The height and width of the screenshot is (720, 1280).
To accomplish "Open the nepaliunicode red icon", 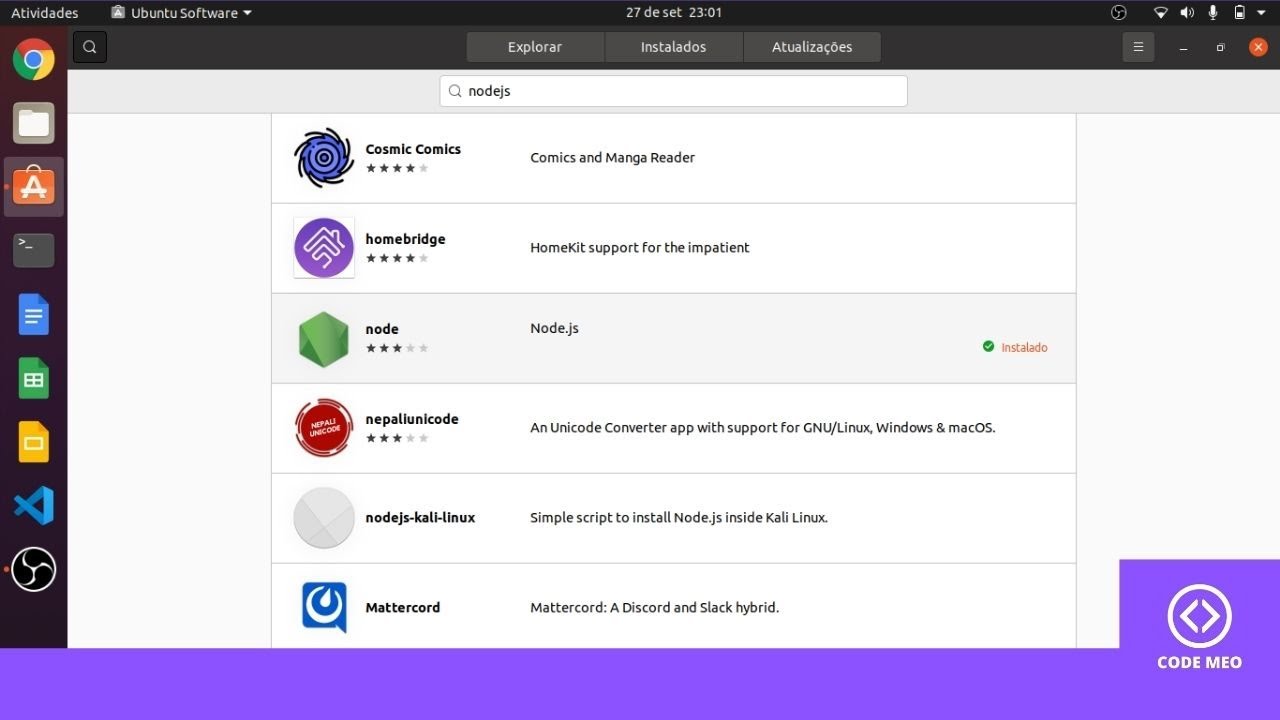I will [x=324, y=428].
